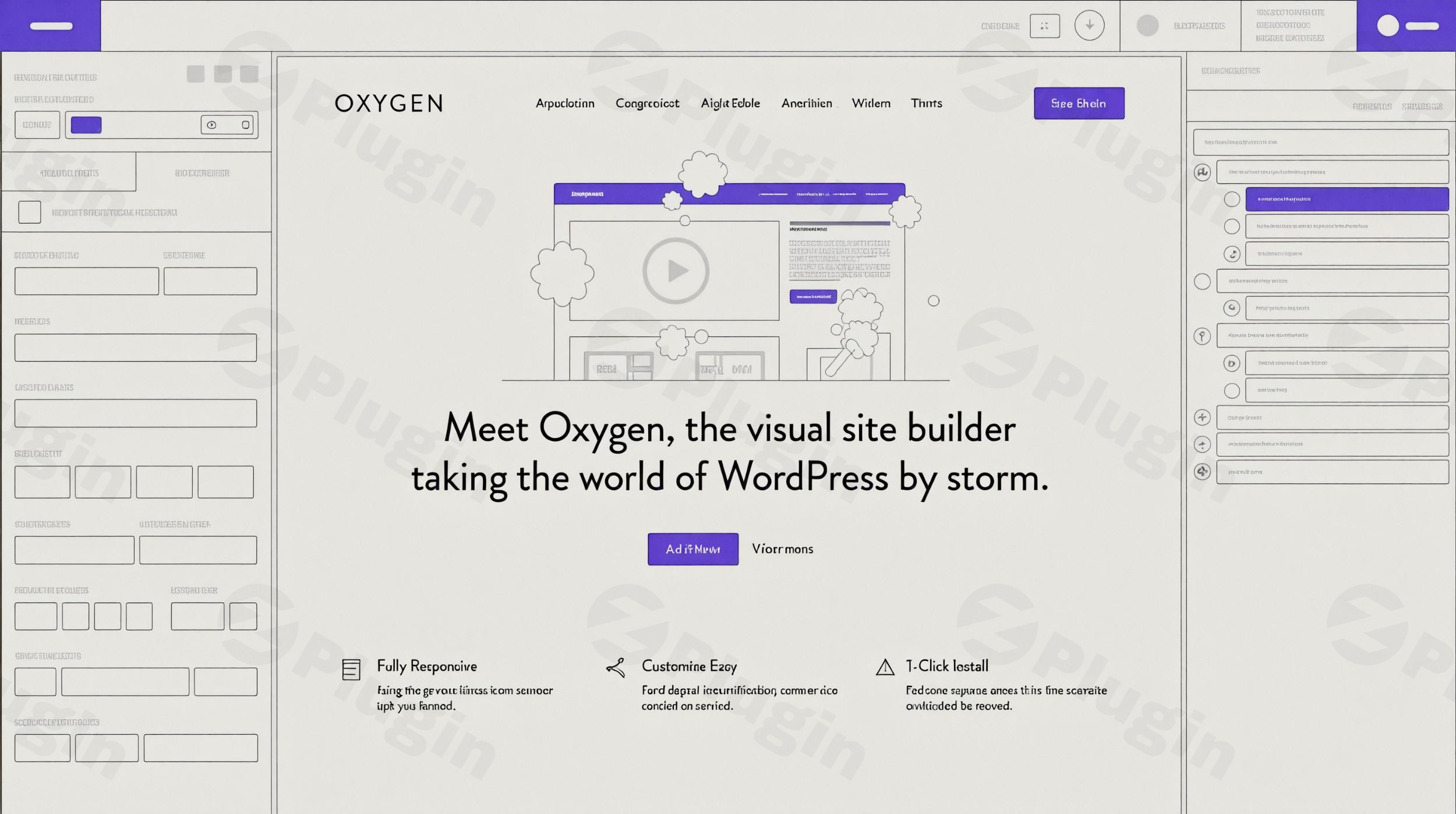Click the small rounded-square icon beside the purple swatch
This screenshot has height=814, width=1456.
[245, 125]
